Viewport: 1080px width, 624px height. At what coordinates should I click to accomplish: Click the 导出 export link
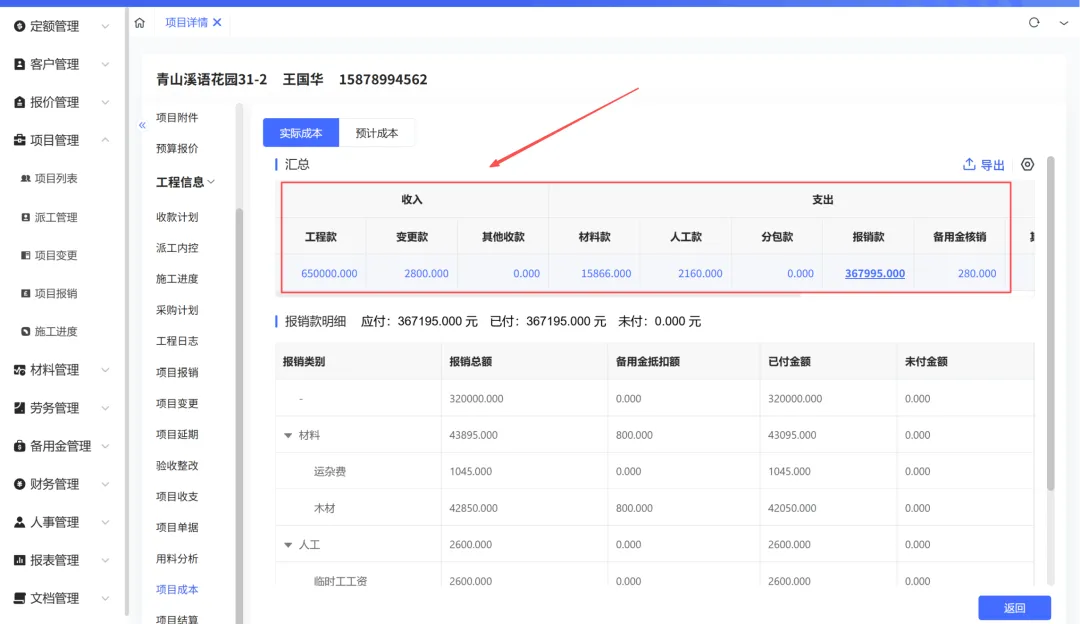993,165
